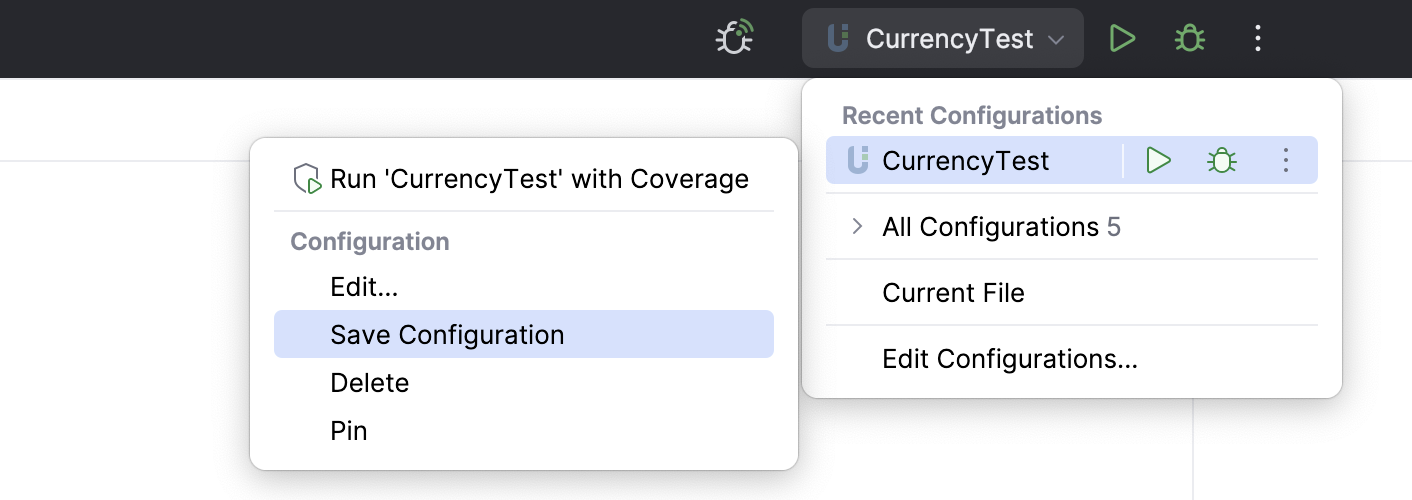Debug CurrencyTest with the main toolbar bug icon
Image resolution: width=1412 pixels, height=500 pixels.
pyautogui.click(x=1189, y=39)
